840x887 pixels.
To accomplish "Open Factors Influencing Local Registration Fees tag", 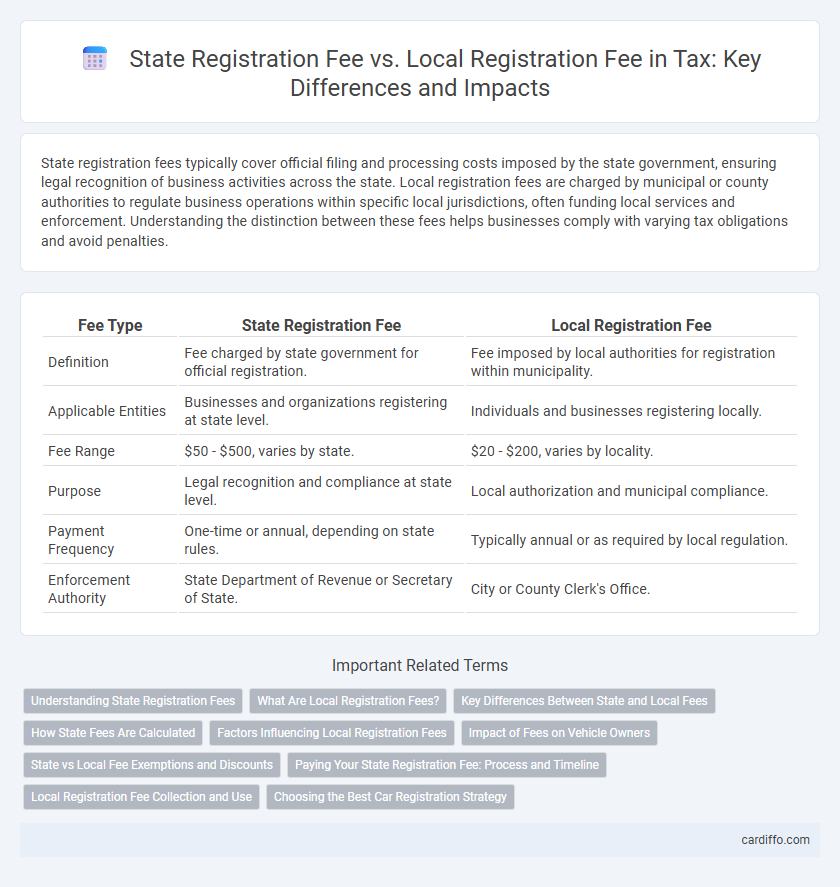I will (x=332, y=733).
